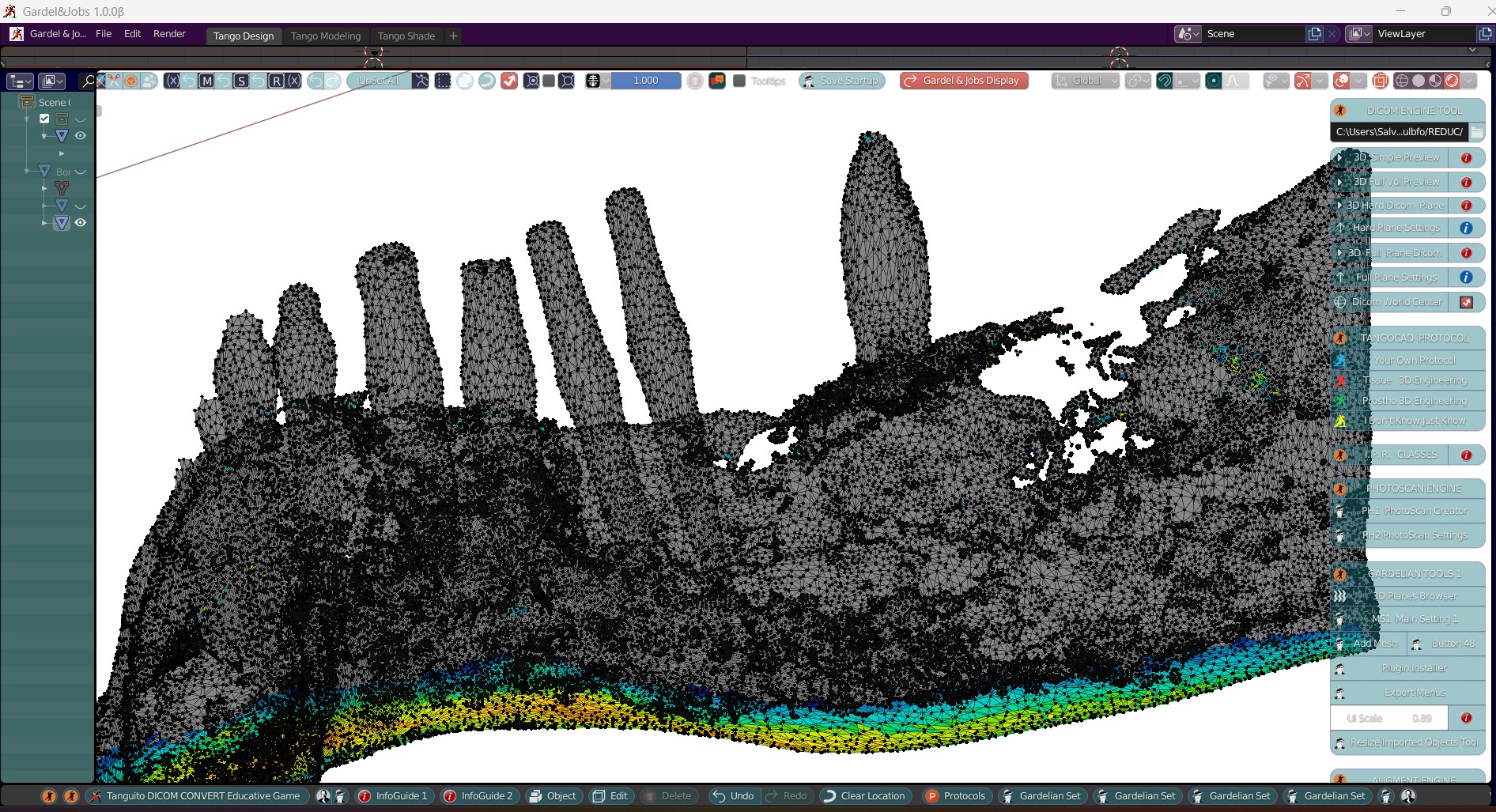Click the search magnifier in the outliner header
The width and height of the screenshot is (1496, 812).
(x=89, y=81)
